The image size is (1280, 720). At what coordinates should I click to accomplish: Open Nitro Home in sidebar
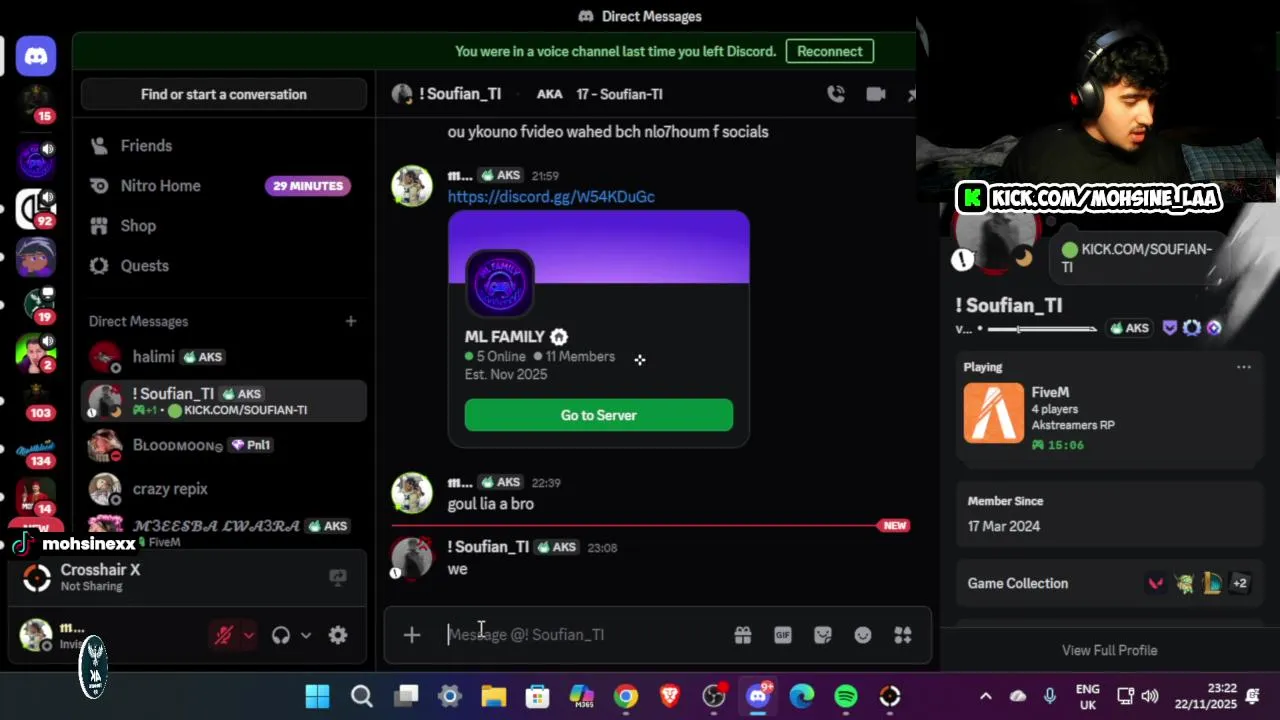click(224, 186)
